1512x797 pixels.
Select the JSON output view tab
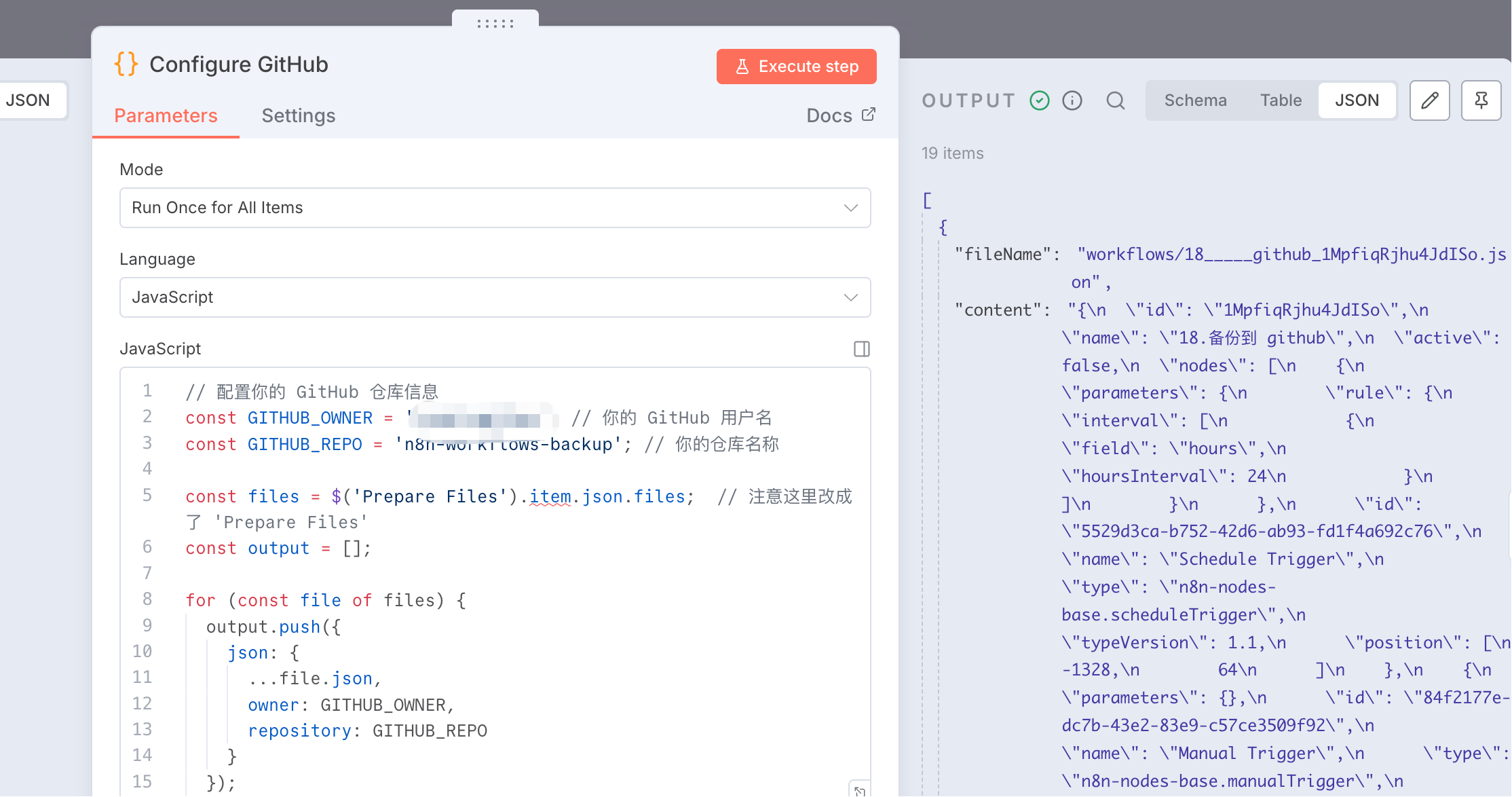[1357, 100]
